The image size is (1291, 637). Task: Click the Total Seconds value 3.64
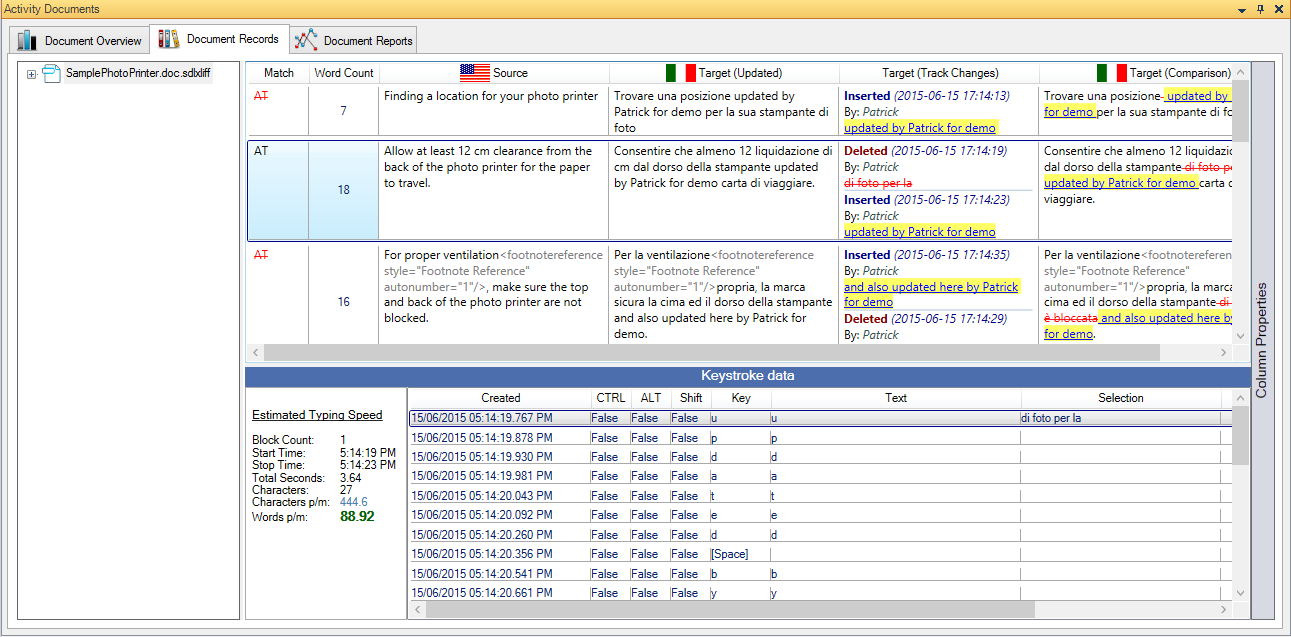tap(351, 478)
